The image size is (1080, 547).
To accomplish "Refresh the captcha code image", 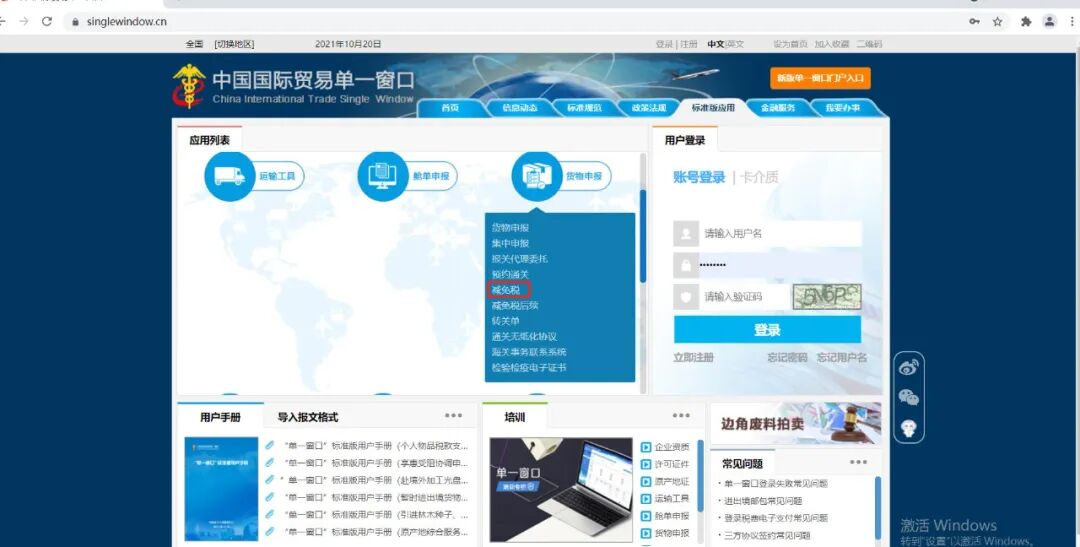I will pos(827,296).
